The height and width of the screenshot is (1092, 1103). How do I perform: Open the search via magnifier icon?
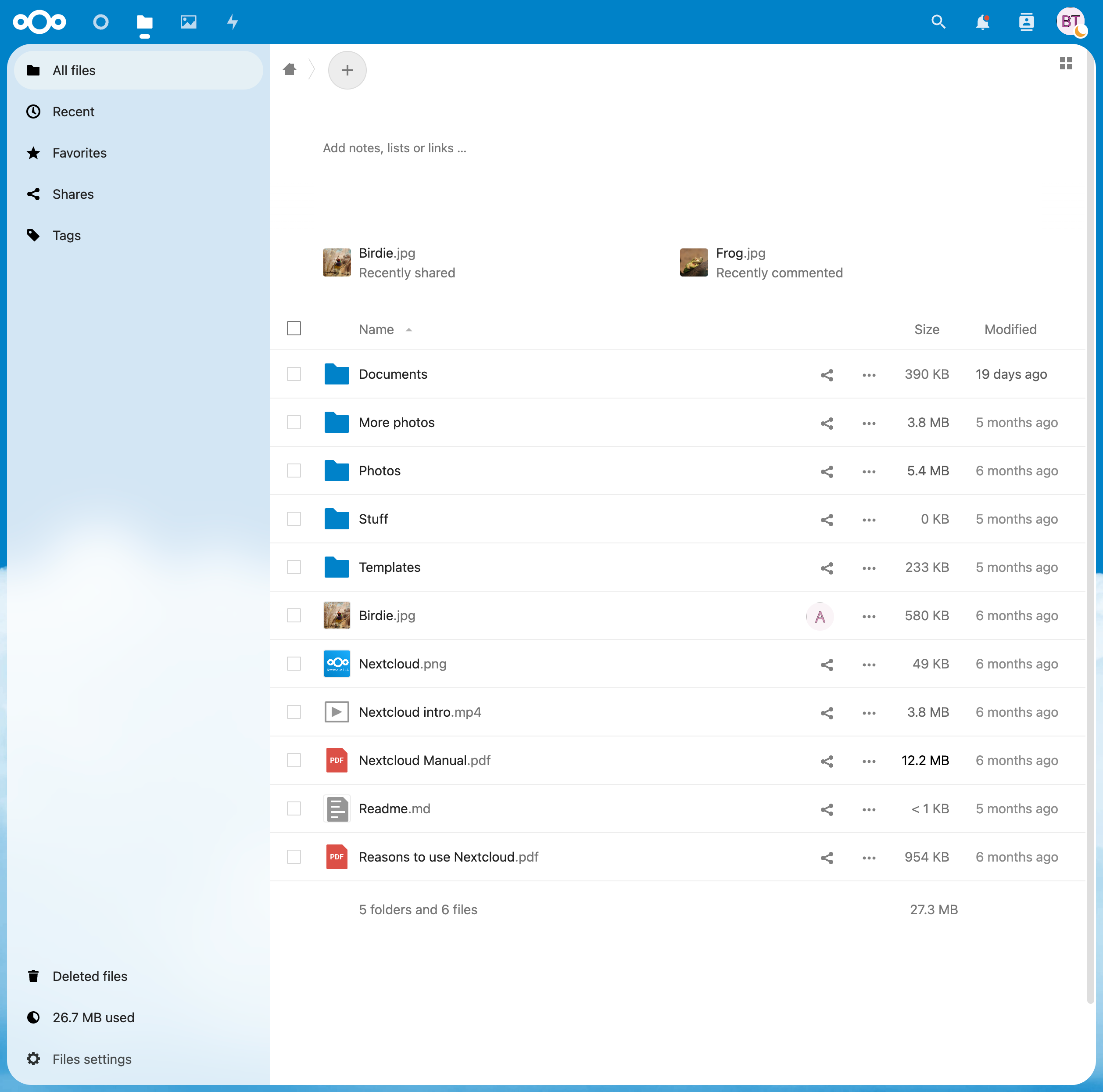pyautogui.click(x=938, y=22)
